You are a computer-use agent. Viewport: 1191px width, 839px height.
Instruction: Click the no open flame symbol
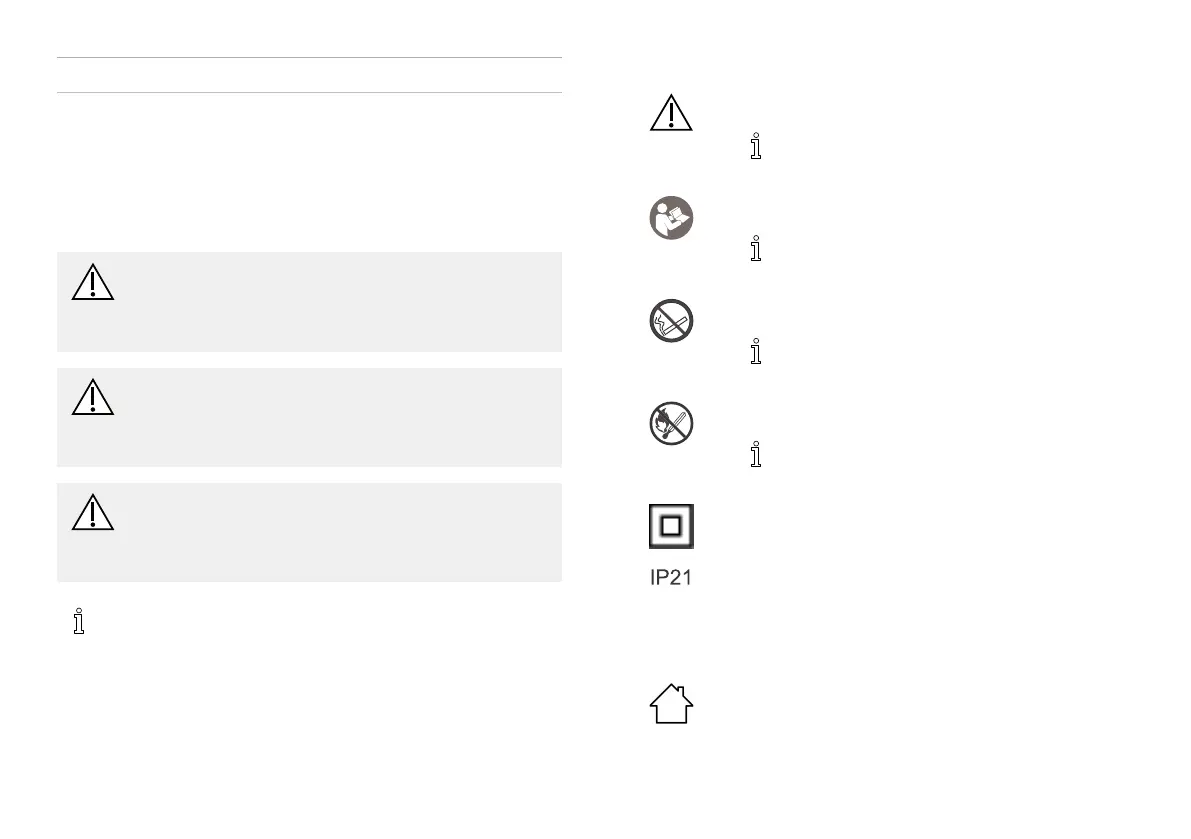[x=671, y=424]
